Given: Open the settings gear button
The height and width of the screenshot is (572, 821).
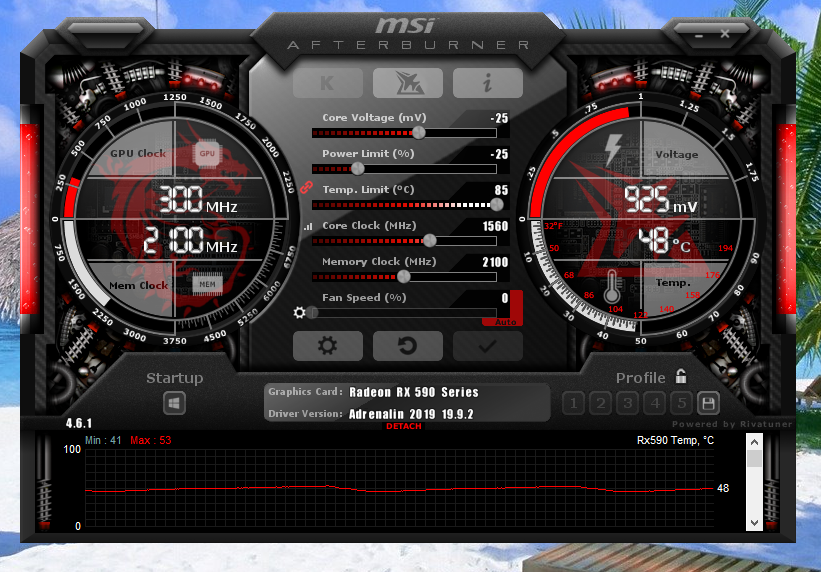Looking at the screenshot, I should tap(328, 346).
